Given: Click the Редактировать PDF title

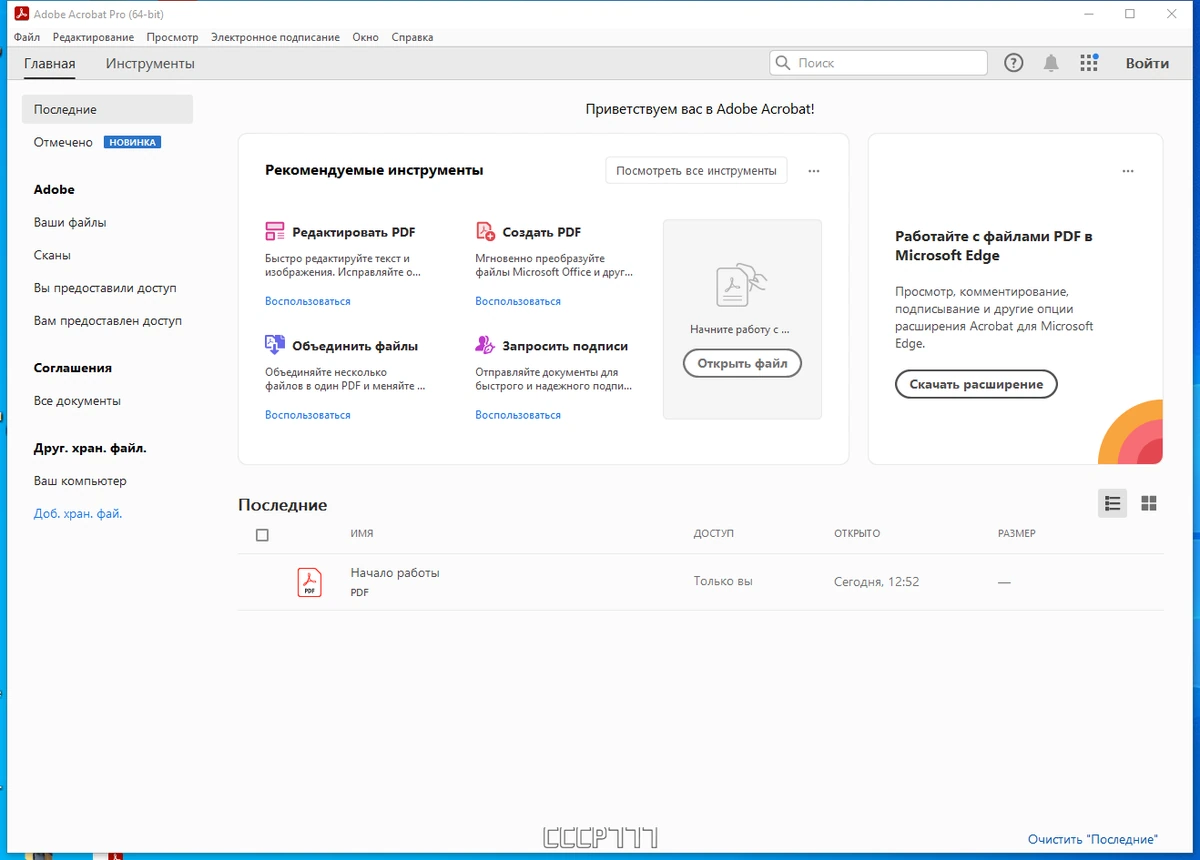Looking at the screenshot, I should point(354,232).
